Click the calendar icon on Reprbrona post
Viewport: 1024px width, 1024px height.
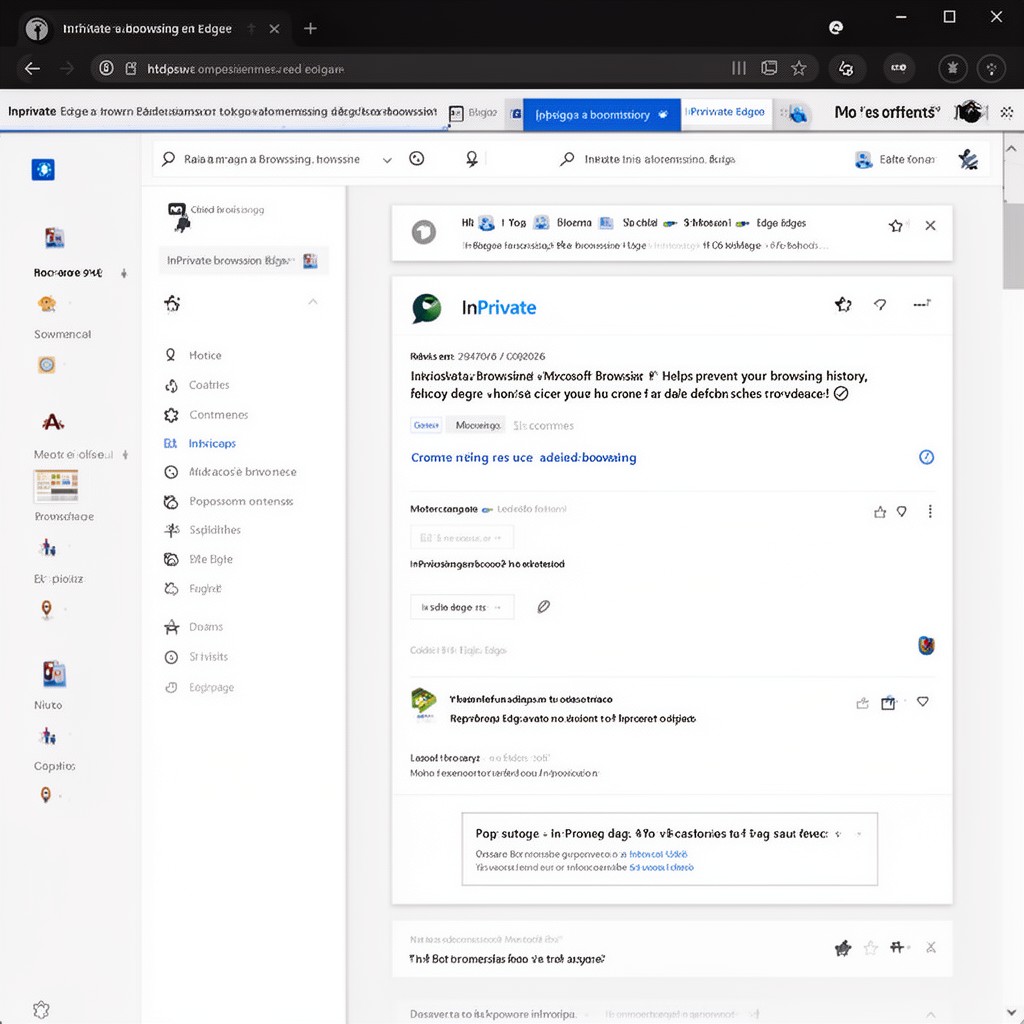tap(888, 703)
